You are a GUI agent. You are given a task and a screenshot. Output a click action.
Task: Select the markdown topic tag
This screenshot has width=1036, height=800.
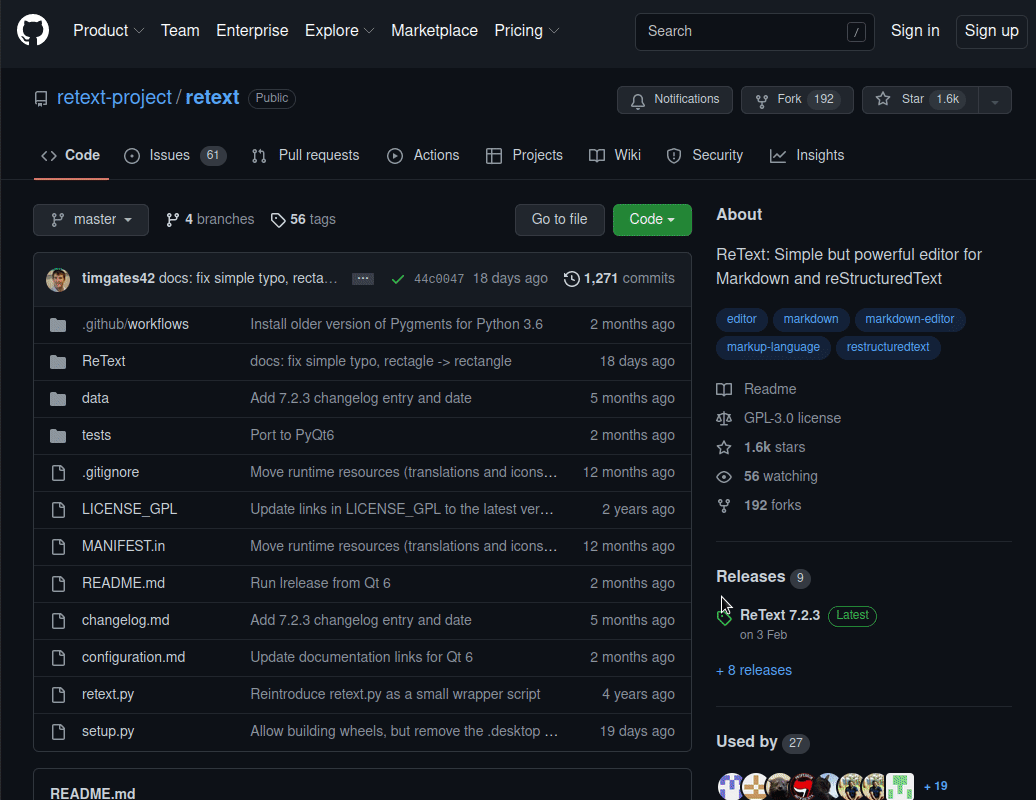(x=811, y=319)
